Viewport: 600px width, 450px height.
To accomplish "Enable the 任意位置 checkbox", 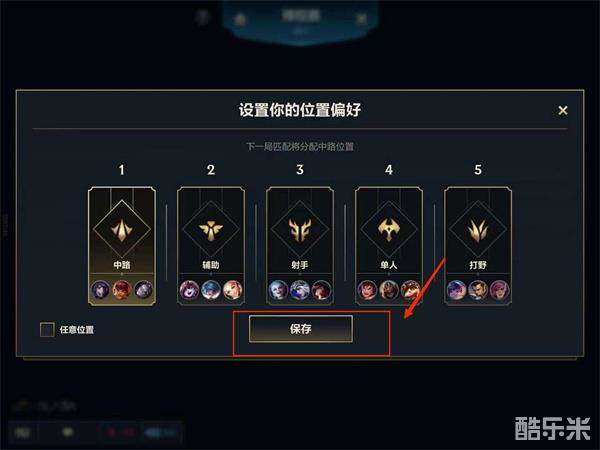I will [x=47, y=329].
